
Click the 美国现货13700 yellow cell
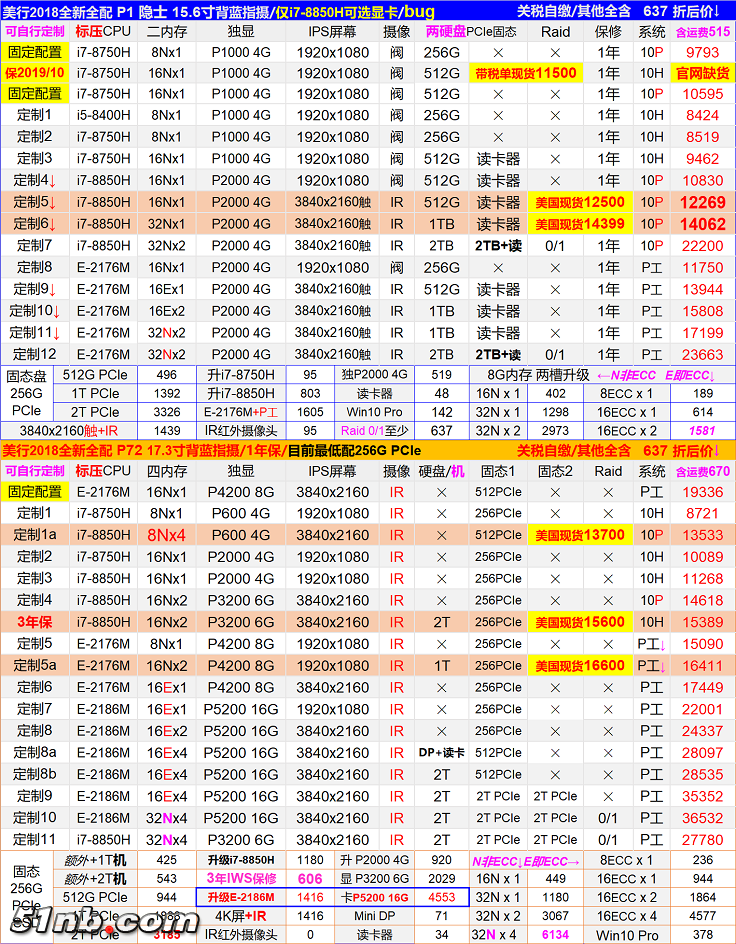click(580, 535)
